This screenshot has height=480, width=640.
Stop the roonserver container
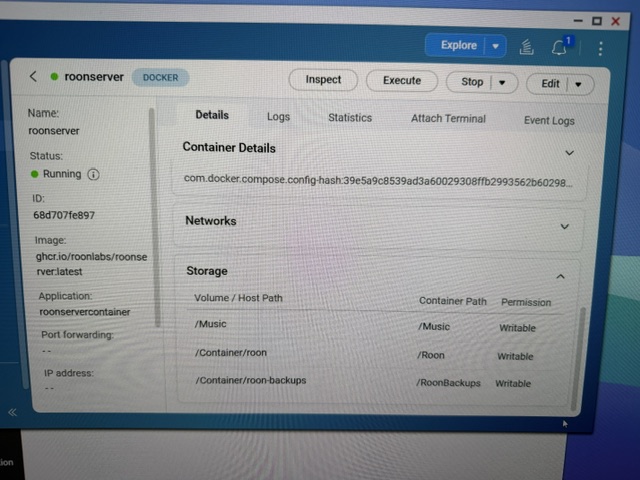pos(472,82)
